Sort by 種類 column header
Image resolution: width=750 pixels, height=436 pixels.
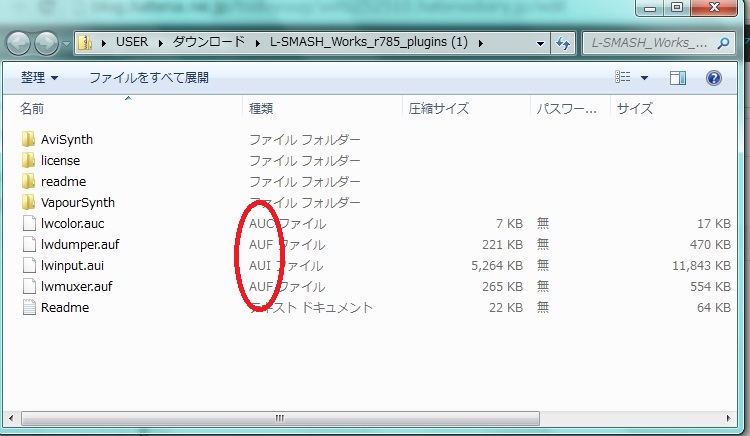pos(261,109)
